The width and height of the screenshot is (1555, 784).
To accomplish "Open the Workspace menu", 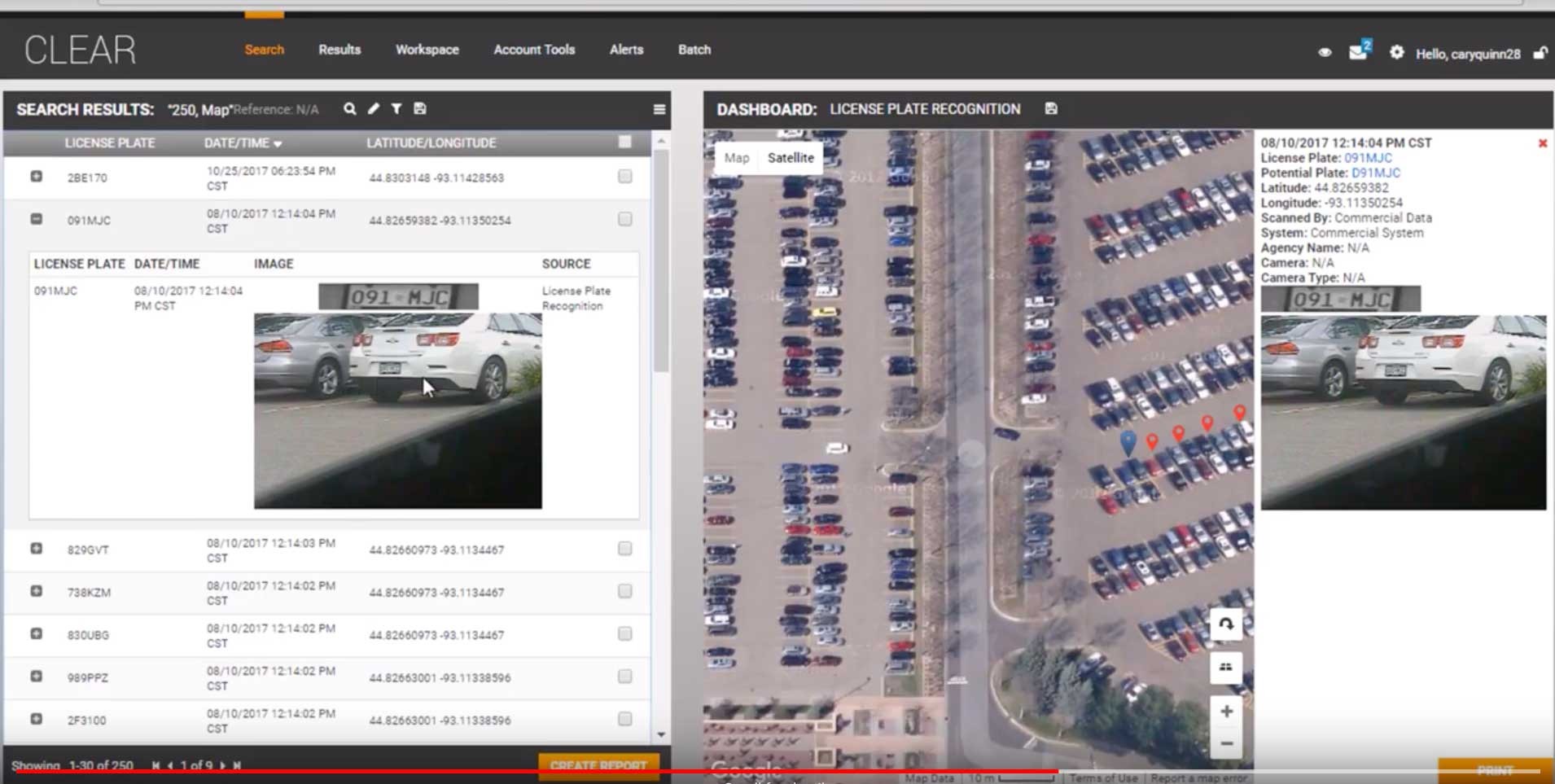I will (427, 50).
